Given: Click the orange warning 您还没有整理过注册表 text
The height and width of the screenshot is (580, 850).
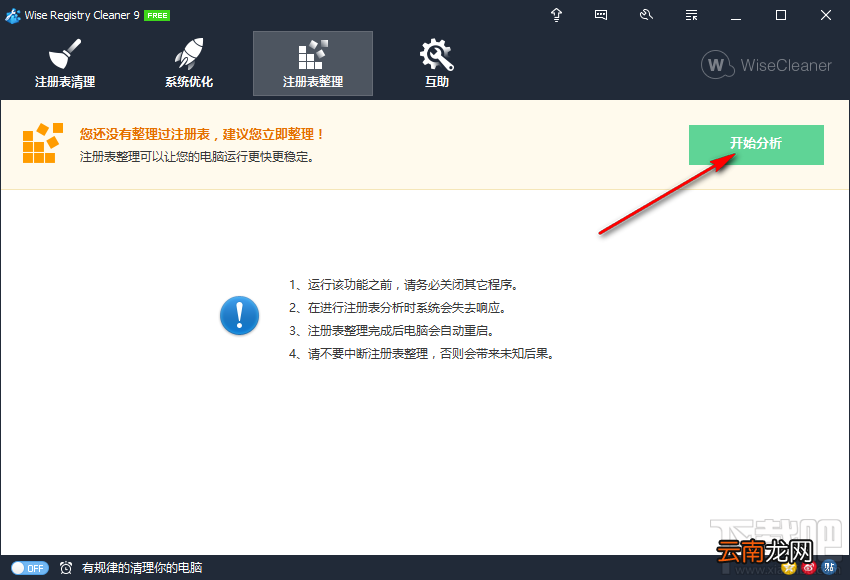Looking at the screenshot, I should point(202,134).
